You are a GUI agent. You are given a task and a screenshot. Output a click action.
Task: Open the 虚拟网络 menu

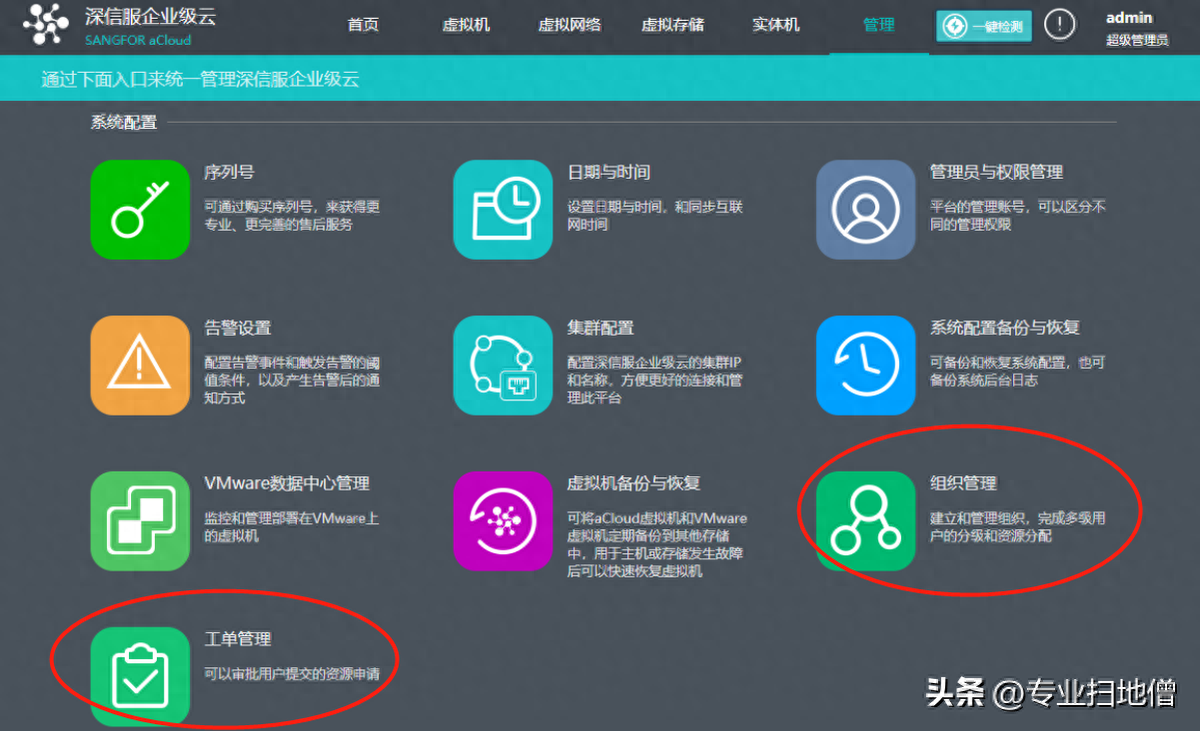[x=570, y=27]
